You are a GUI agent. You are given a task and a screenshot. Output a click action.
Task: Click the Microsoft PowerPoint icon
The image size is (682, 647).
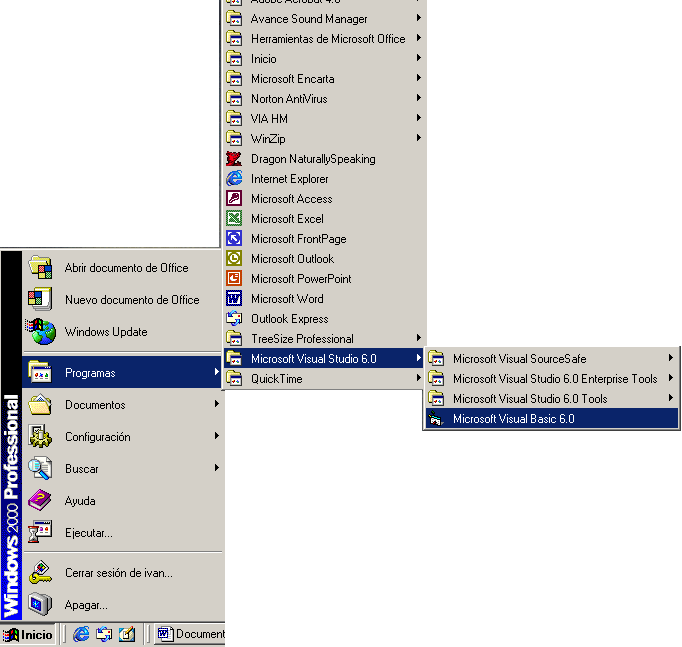pos(234,279)
